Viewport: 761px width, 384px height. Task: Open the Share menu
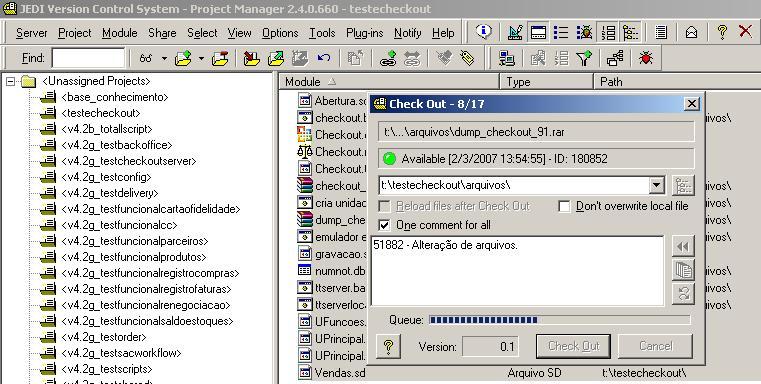coord(162,33)
